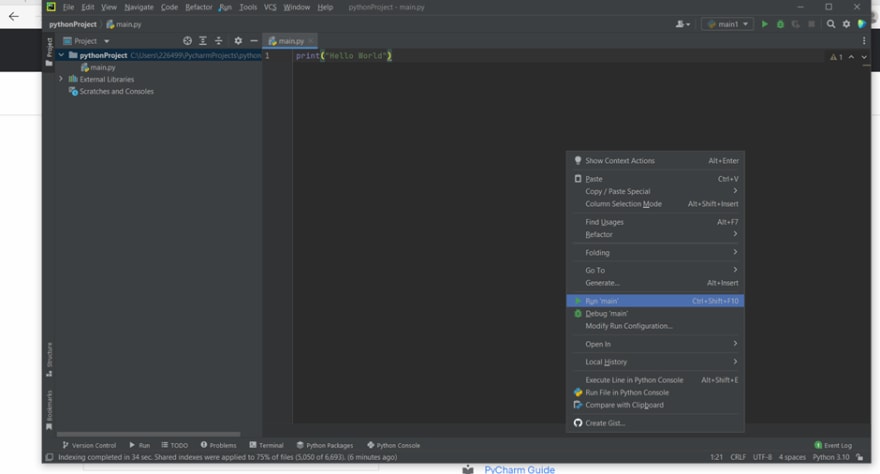Click the back arrow in the browser window behind
The image size is (880, 474).
pyautogui.click(x=13, y=16)
